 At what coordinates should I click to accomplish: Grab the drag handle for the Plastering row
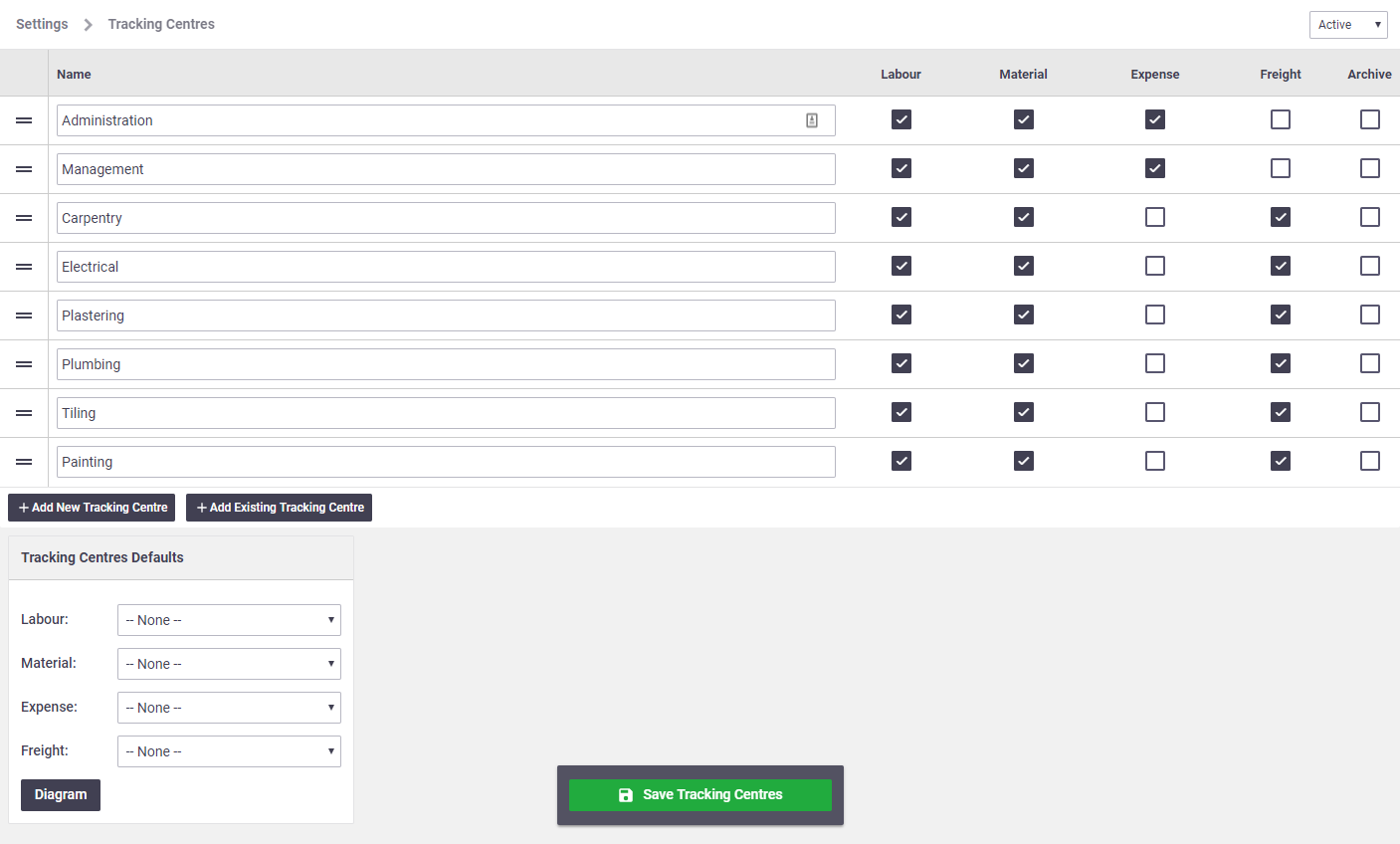(x=24, y=316)
